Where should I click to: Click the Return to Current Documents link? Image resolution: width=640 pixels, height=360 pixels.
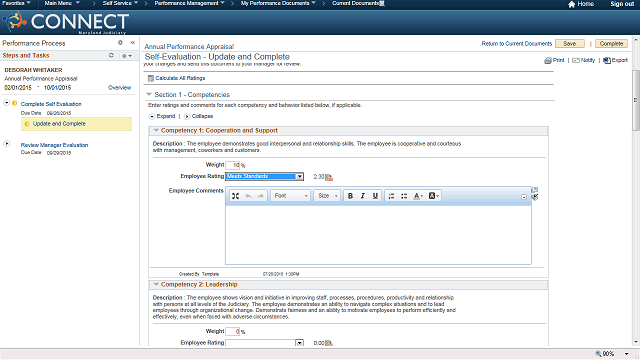517,44
